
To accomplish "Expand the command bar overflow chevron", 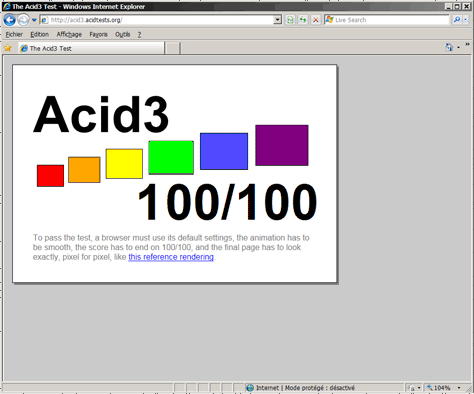I will click(x=467, y=45).
